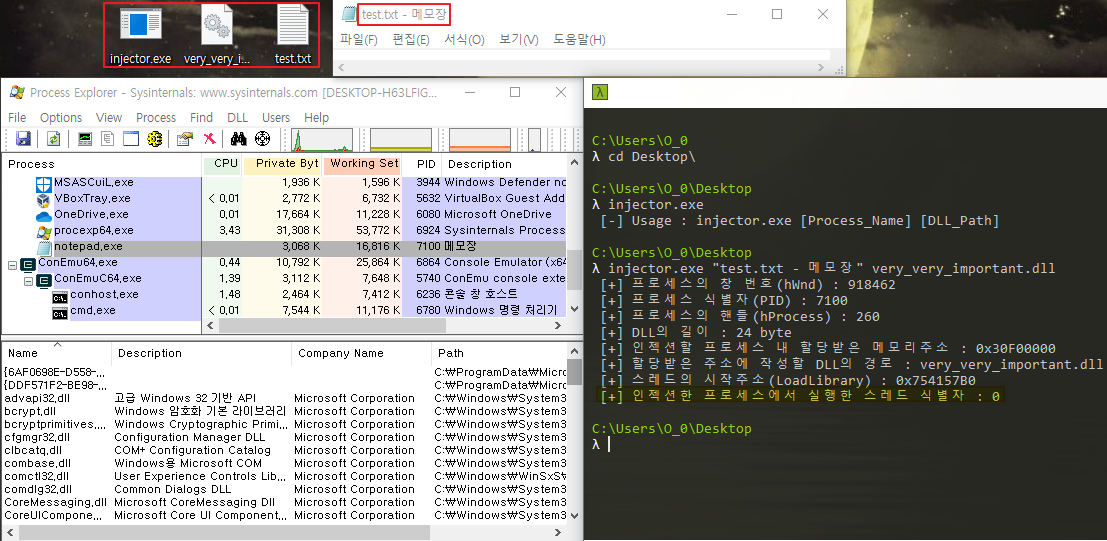Click the Notepad title bar icon
The image size is (1107, 541).
click(x=348, y=13)
